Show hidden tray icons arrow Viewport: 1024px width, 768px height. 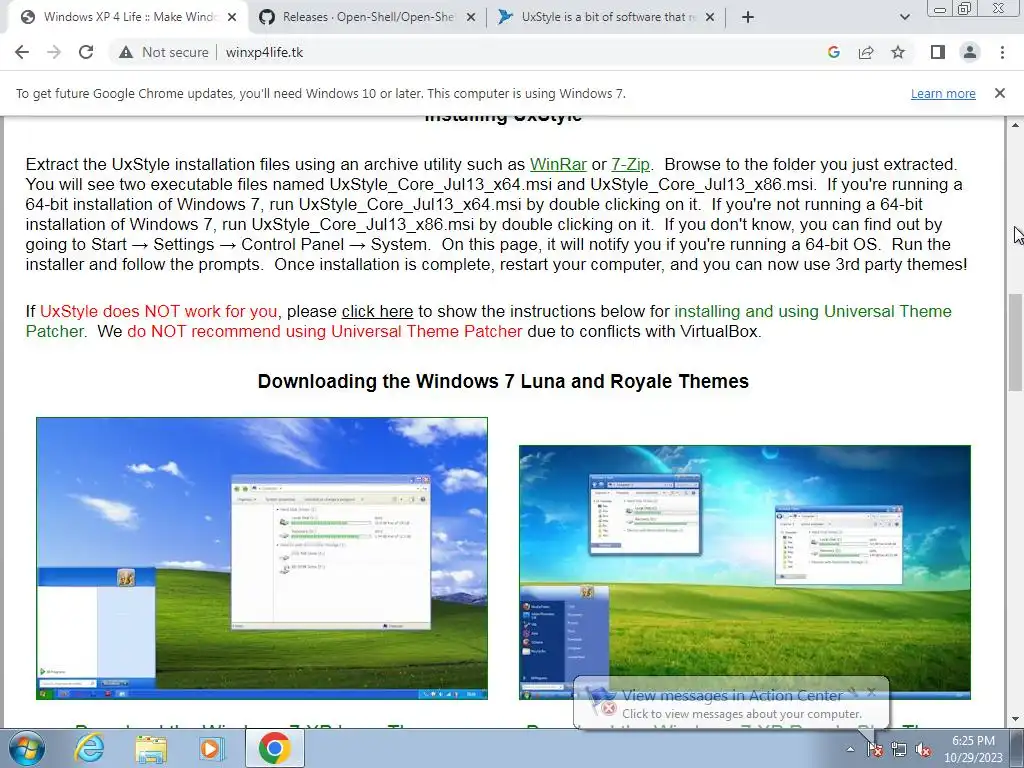click(x=850, y=749)
